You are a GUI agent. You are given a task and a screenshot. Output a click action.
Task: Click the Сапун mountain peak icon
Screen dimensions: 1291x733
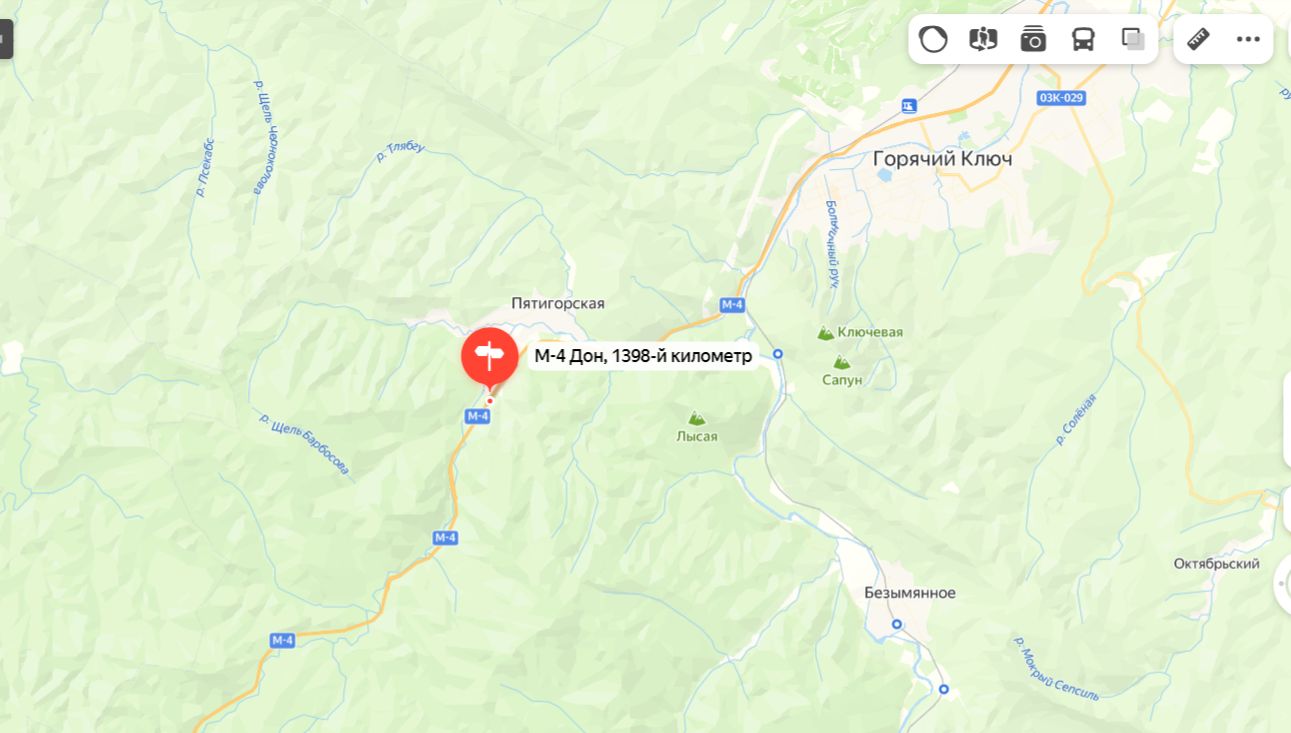point(842,363)
